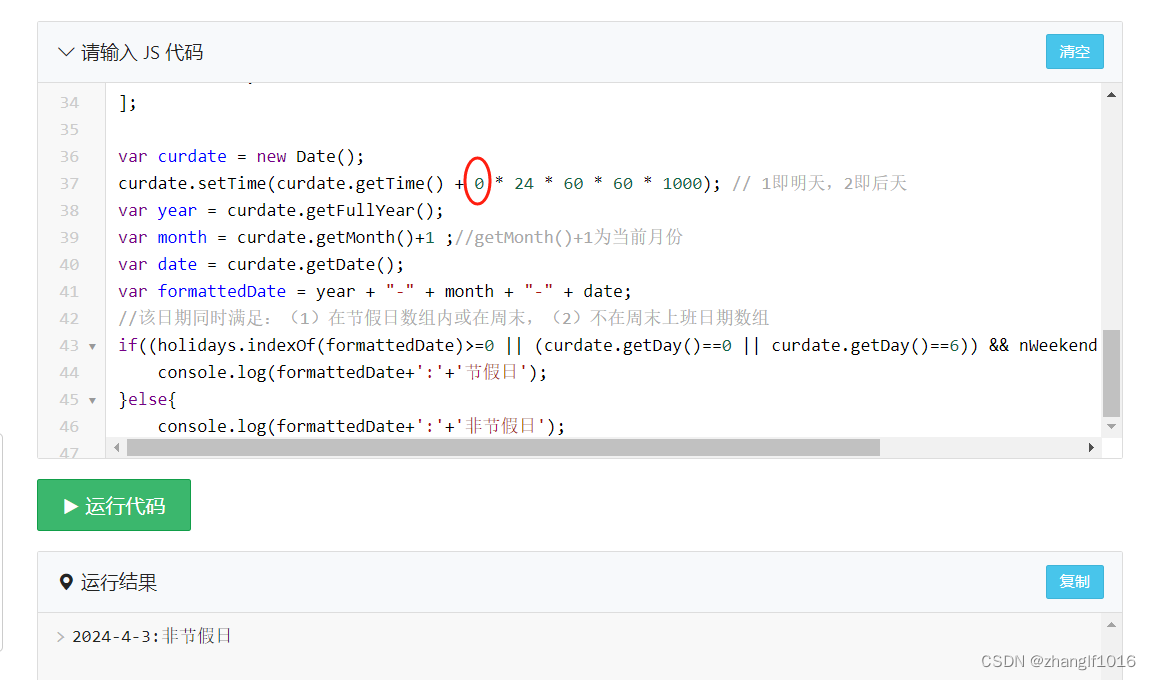Click the comment text on line 42

(x=443, y=318)
